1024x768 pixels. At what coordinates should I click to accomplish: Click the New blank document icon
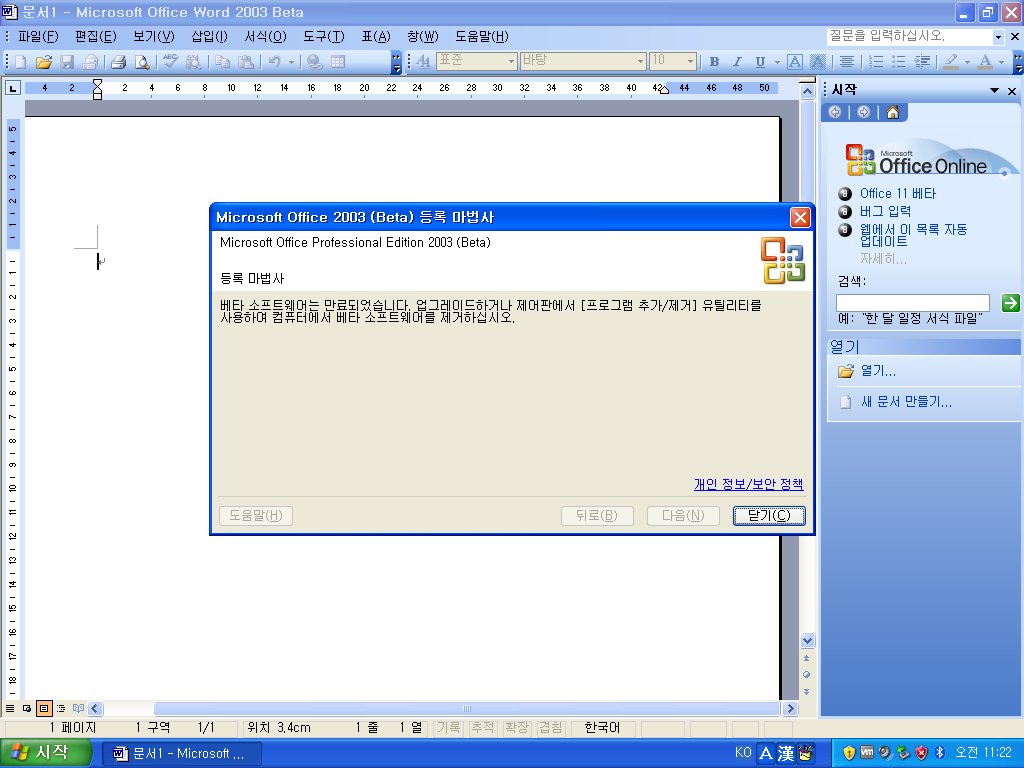click(x=20, y=62)
